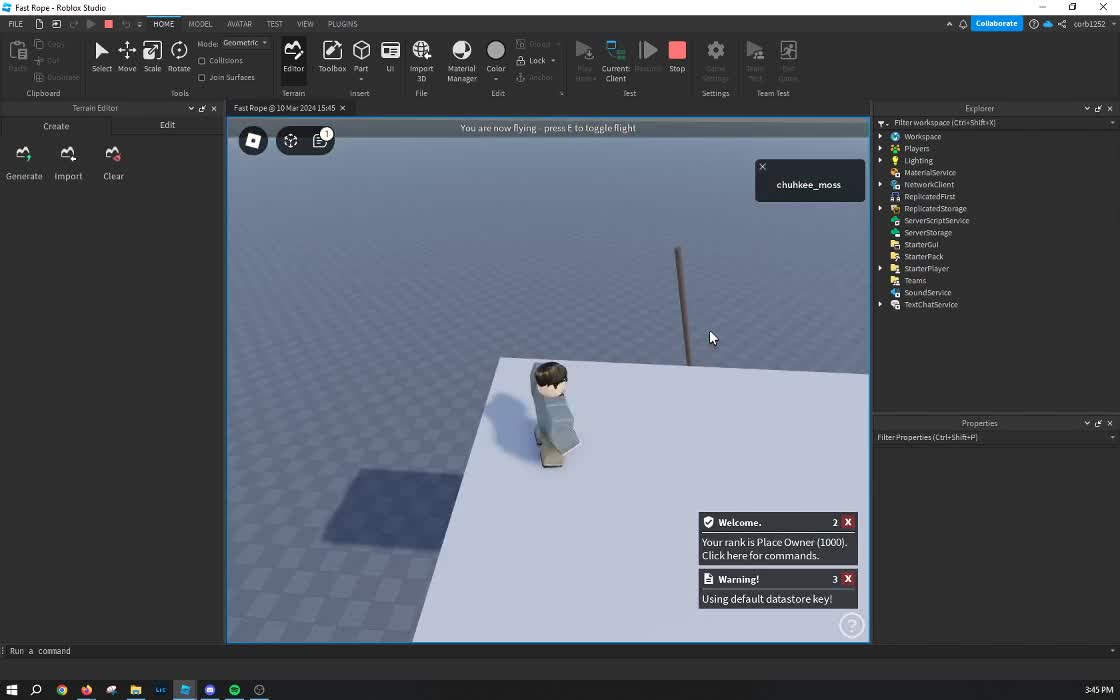Expand the ReplicatedStorage tree node
The height and width of the screenshot is (700, 1120).
point(881,209)
